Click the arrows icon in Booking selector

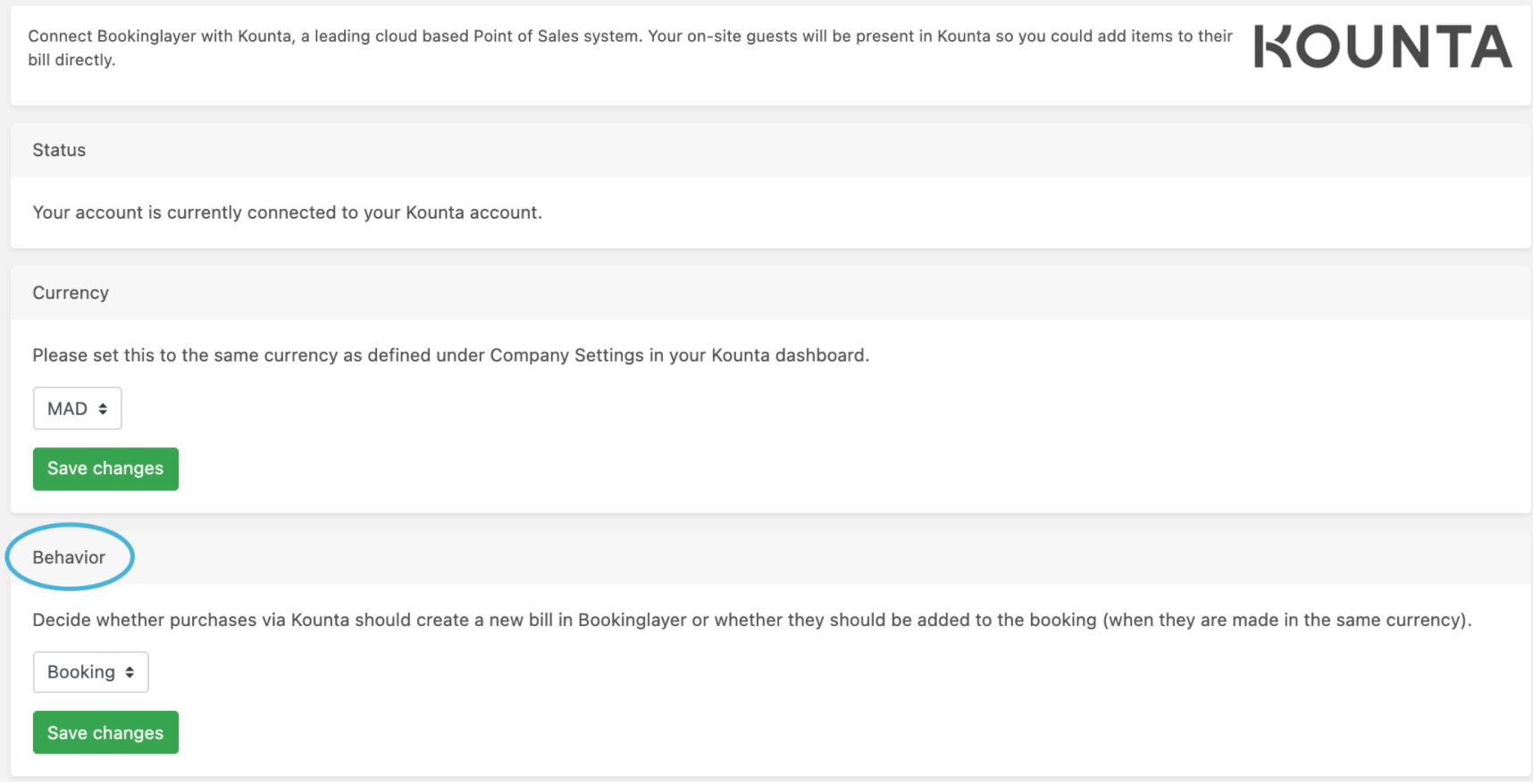point(130,672)
